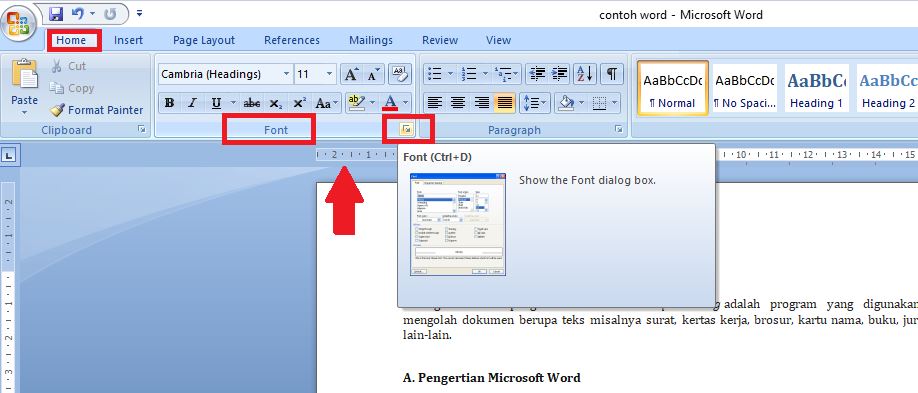Apply bottom border to paragraph
918x393 pixels.
click(x=599, y=104)
